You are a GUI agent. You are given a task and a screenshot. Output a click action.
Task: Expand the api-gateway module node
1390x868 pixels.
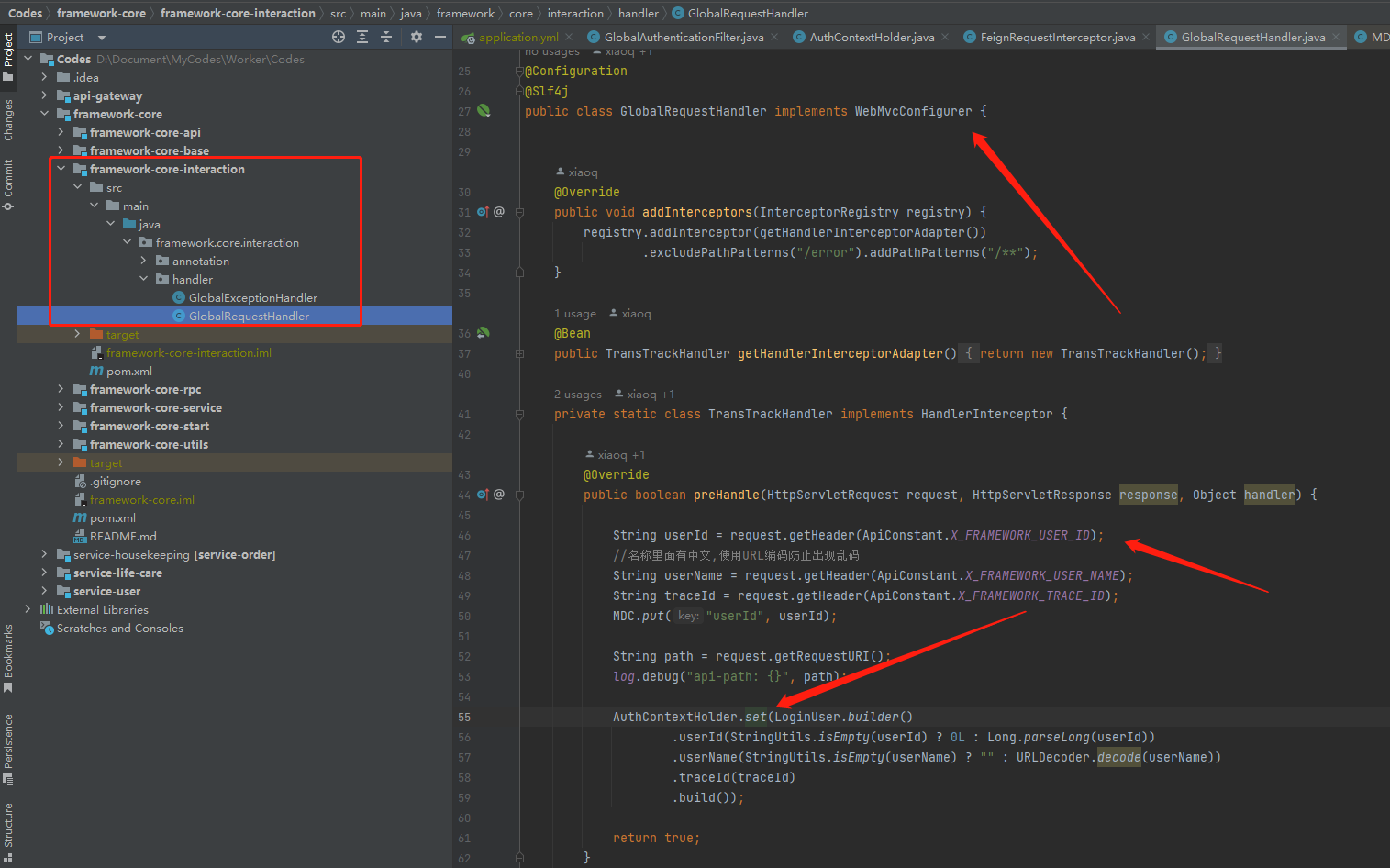point(44,95)
